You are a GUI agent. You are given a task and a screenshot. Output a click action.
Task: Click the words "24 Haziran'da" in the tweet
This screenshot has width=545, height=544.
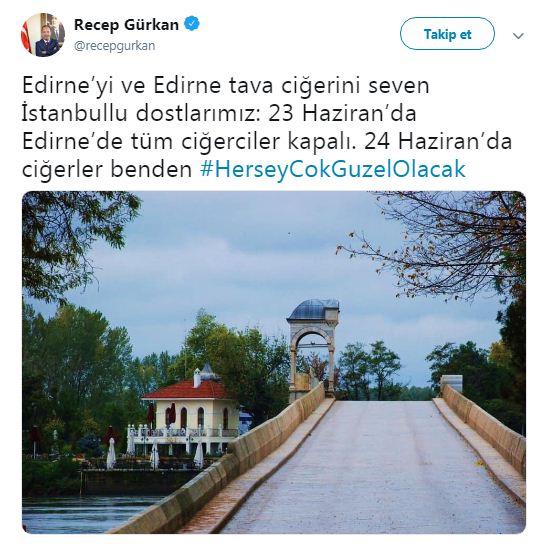(438, 141)
